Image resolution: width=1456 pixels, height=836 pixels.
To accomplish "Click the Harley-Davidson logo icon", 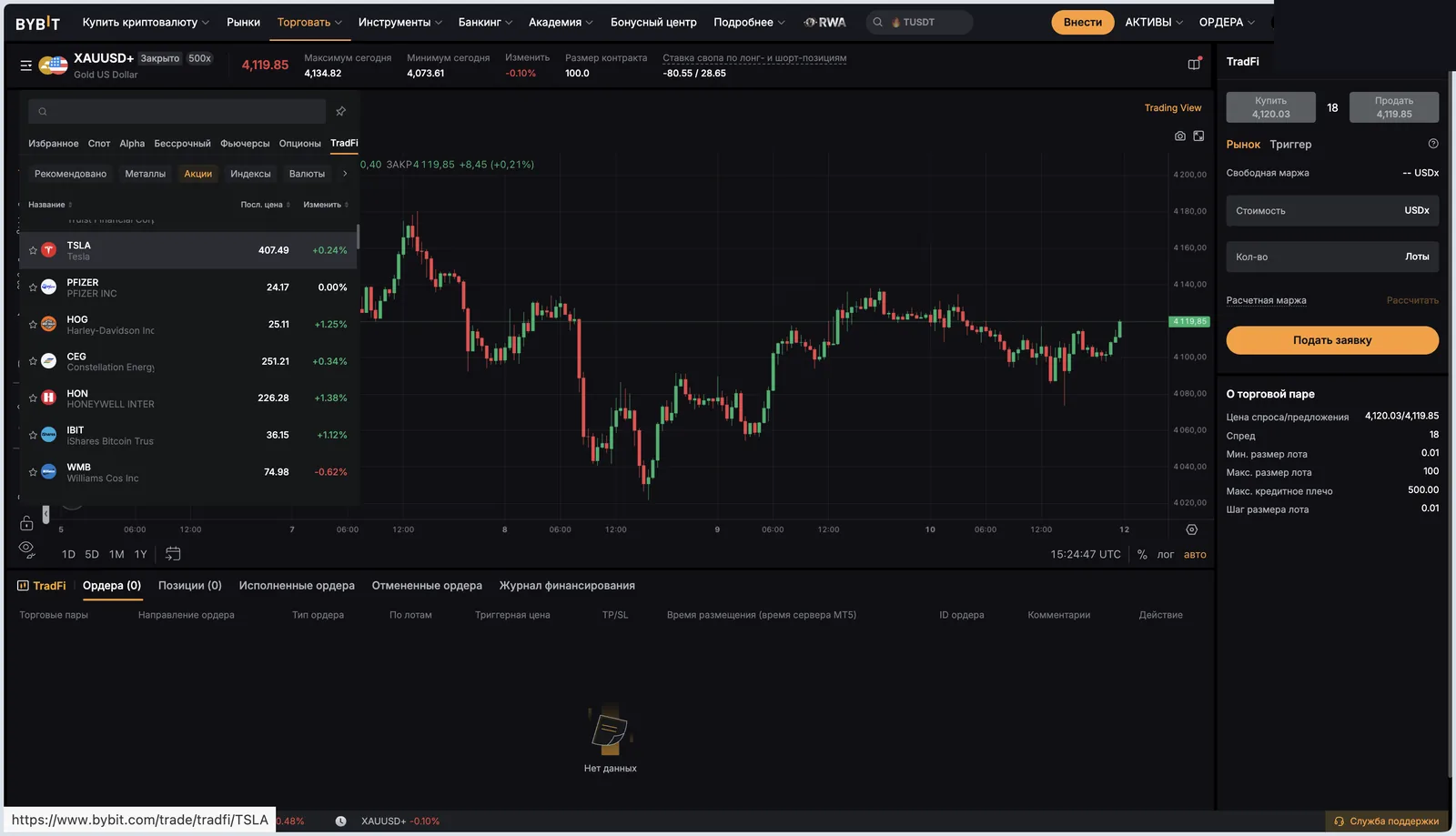I will pyautogui.click(x=49, y=324).
